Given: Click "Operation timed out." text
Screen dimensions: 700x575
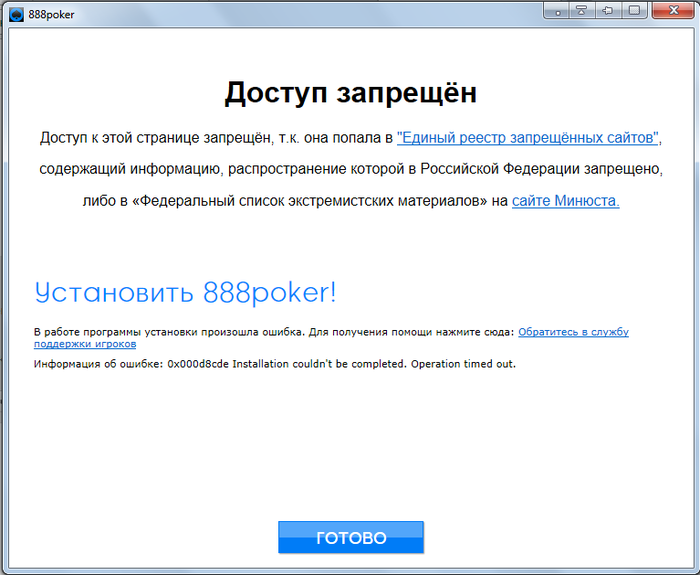Looking at the screenshot, I should click(x=463, y=364).
